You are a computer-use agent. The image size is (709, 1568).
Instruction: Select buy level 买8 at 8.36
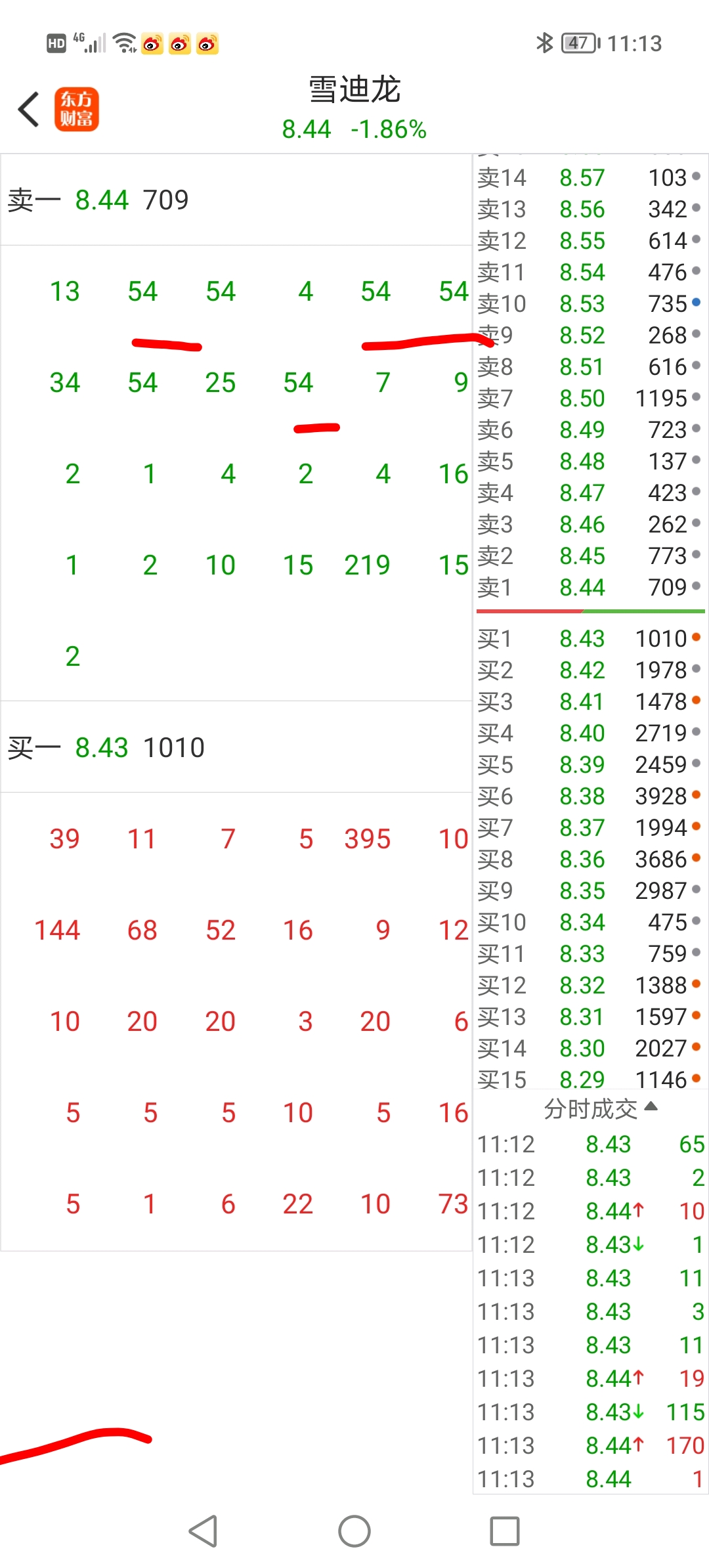[590, 859]
